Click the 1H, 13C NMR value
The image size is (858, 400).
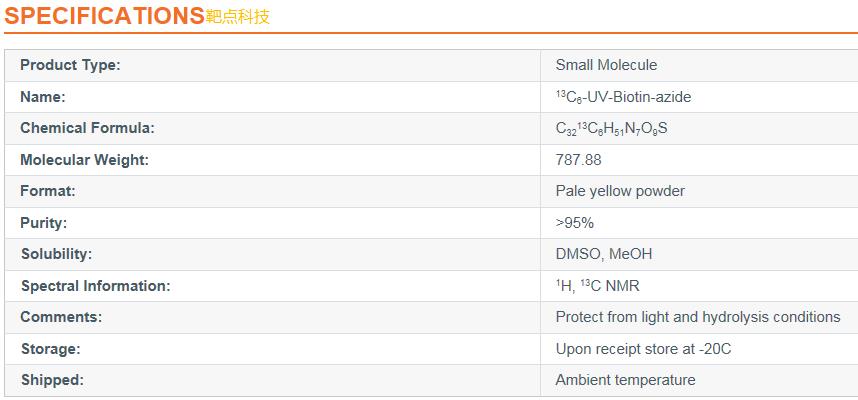(x=598, y=286)
